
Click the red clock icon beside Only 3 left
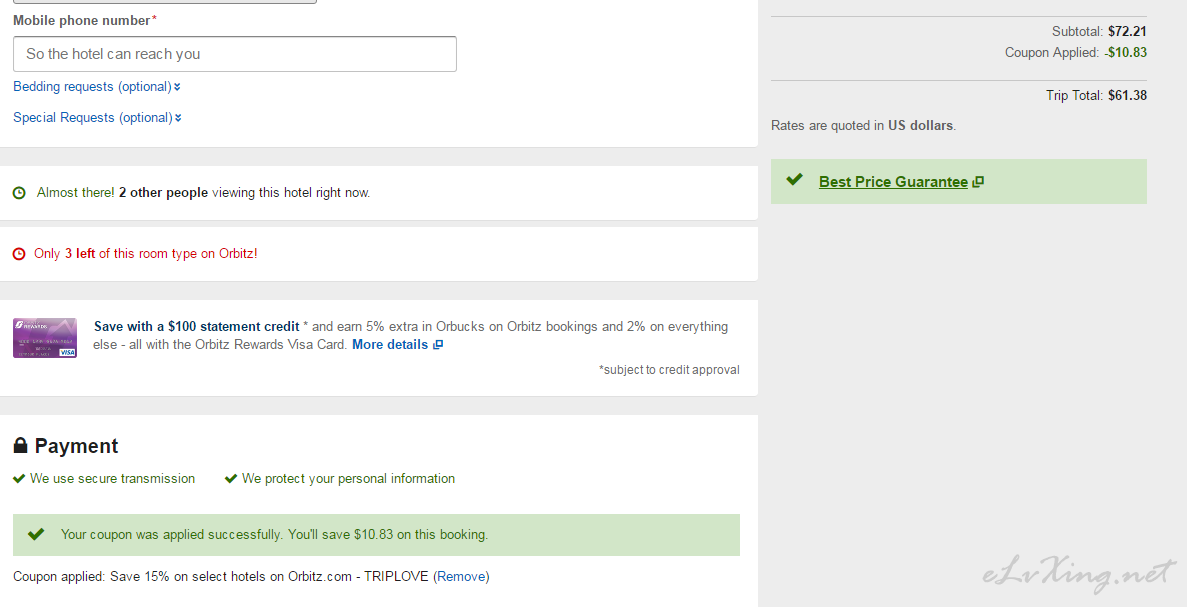(x=20, y=254)
